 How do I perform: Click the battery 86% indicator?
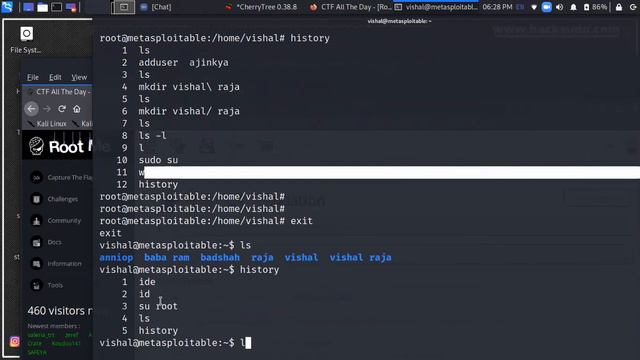pyautogui.click(x=596, y=7)
